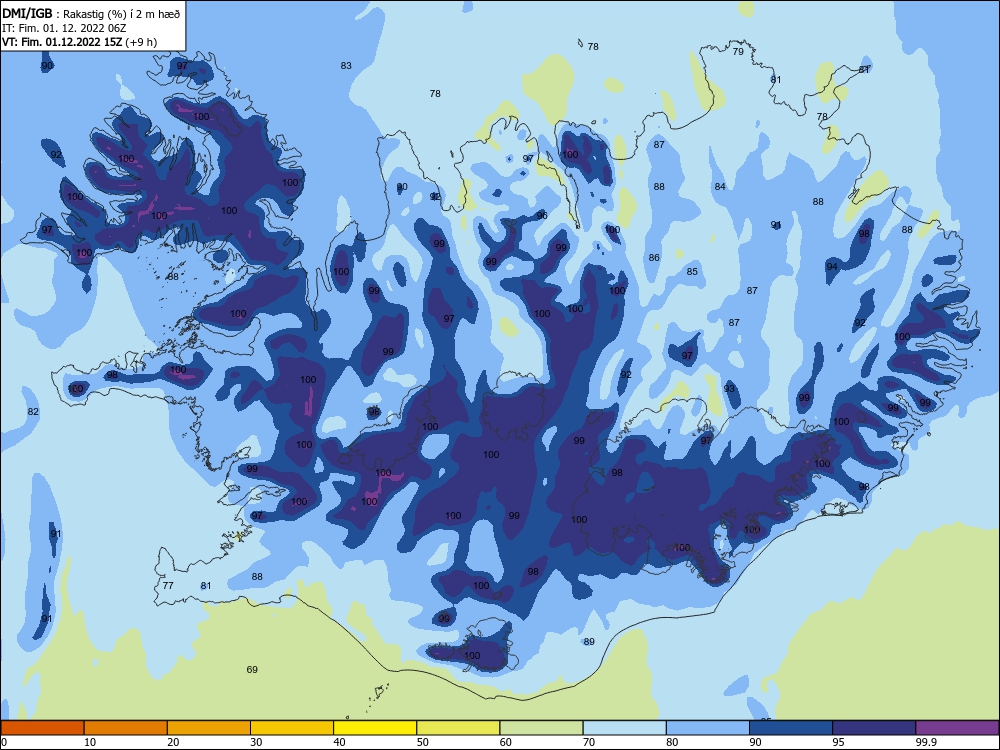Image resolution: width=1000 pixels, height=750 pixels.
Task: Click the navy 95–99.9 legend swatch
Action: coord(874,728)
